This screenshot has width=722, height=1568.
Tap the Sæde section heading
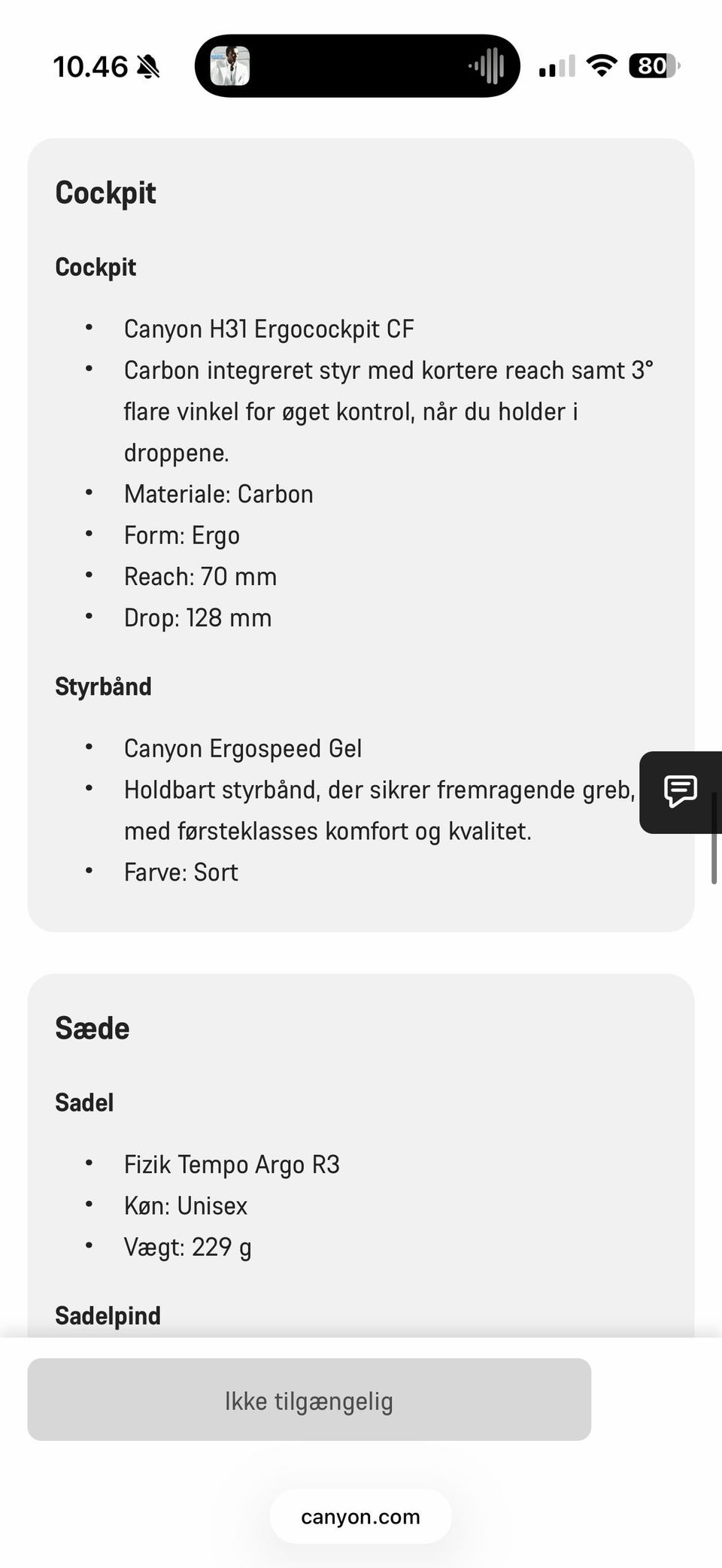[x=92, y=1028]
